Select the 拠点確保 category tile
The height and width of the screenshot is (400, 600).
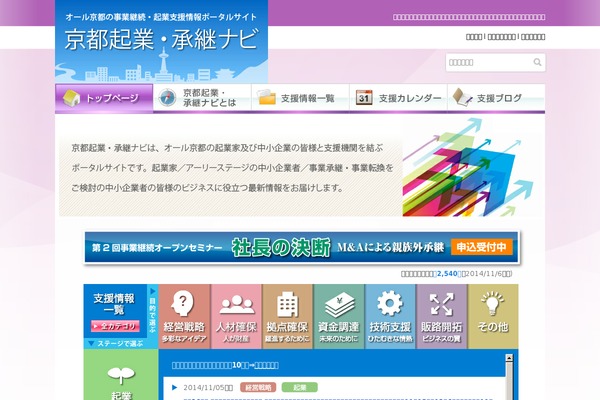[287, 317]
